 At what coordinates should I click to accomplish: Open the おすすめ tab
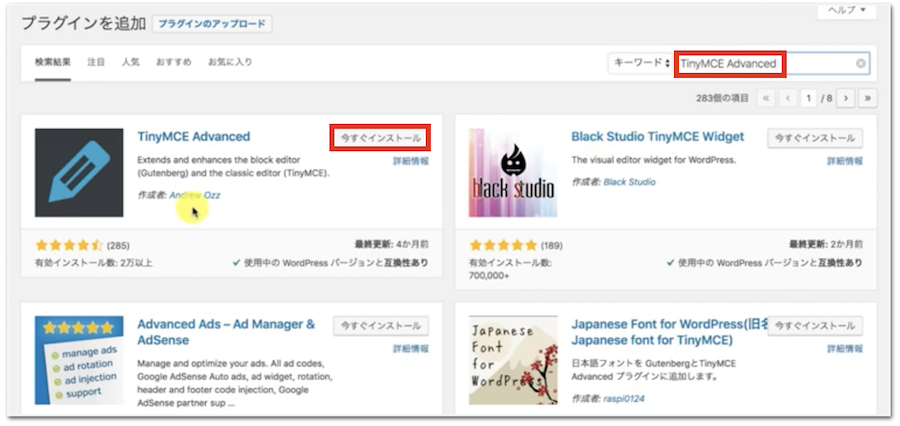[x=173, y=62]
